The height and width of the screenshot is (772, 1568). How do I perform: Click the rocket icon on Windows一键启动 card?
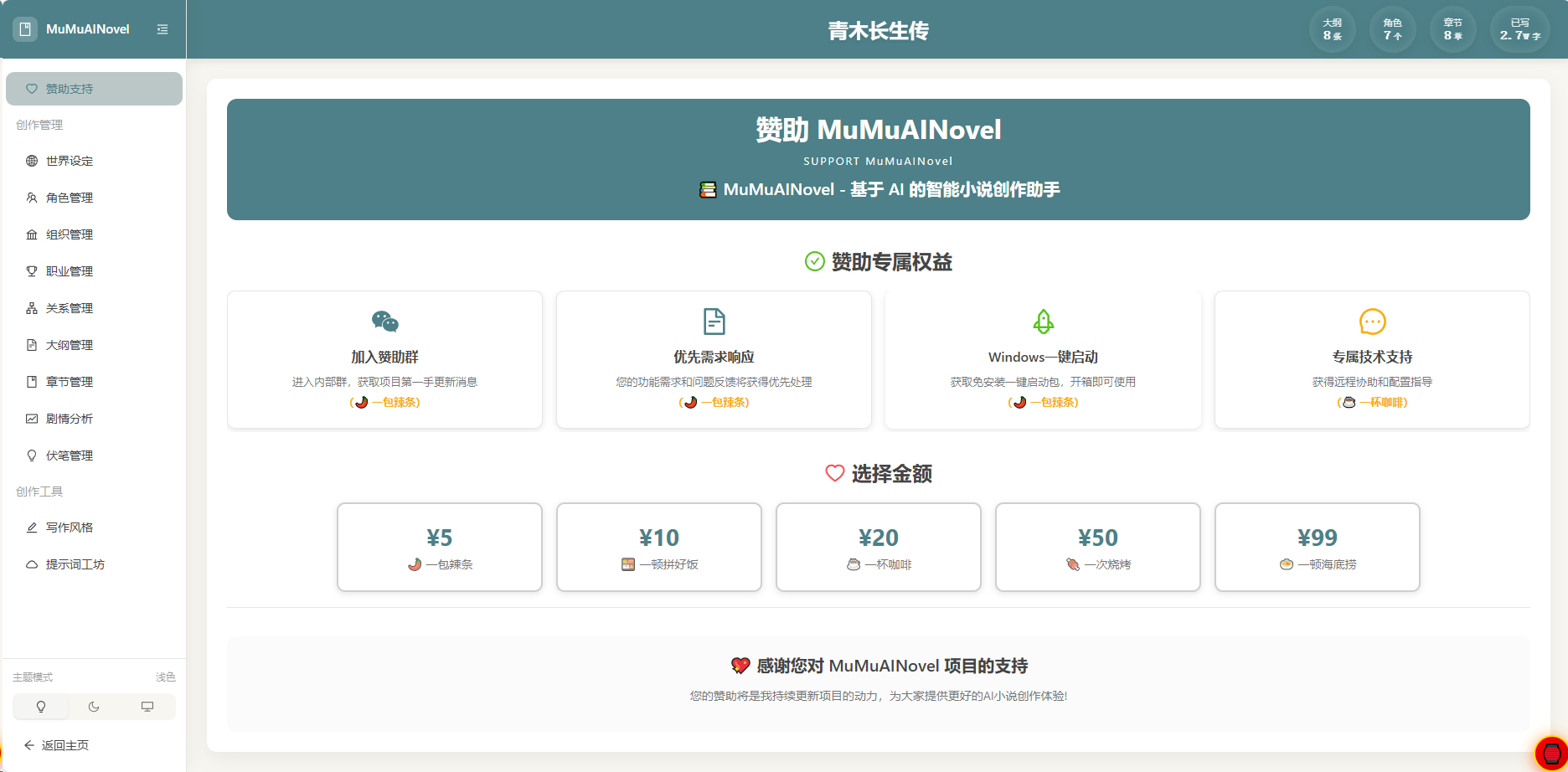(x=1043, y=322)
